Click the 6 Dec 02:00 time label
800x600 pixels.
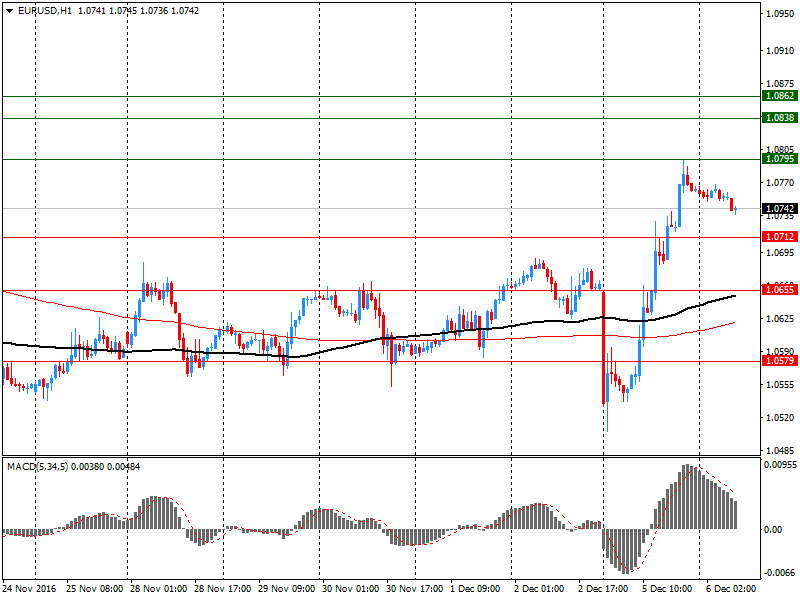point(731,589)
